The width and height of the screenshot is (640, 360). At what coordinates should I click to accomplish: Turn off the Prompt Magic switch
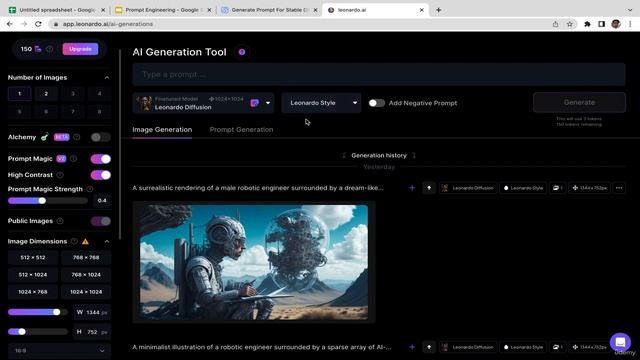(x=100, y=159)
